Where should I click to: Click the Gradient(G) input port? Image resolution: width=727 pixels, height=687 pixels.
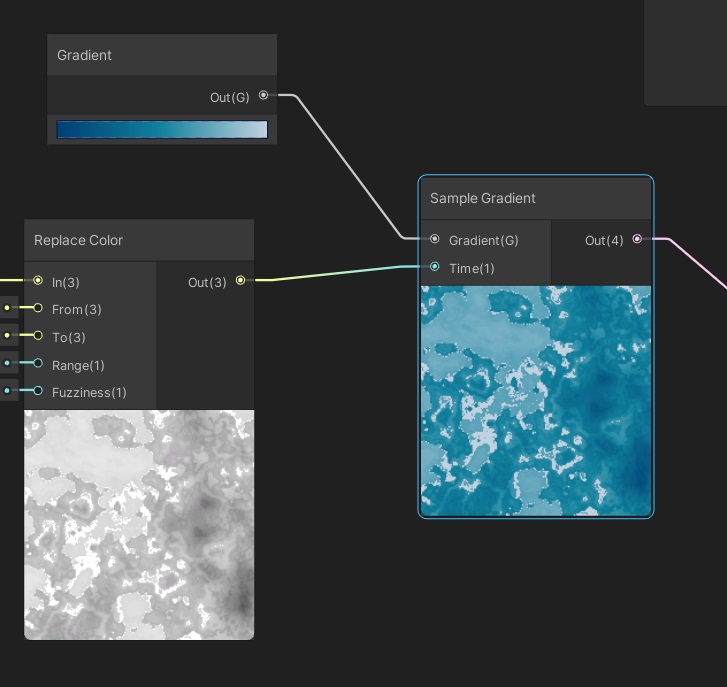434,240
